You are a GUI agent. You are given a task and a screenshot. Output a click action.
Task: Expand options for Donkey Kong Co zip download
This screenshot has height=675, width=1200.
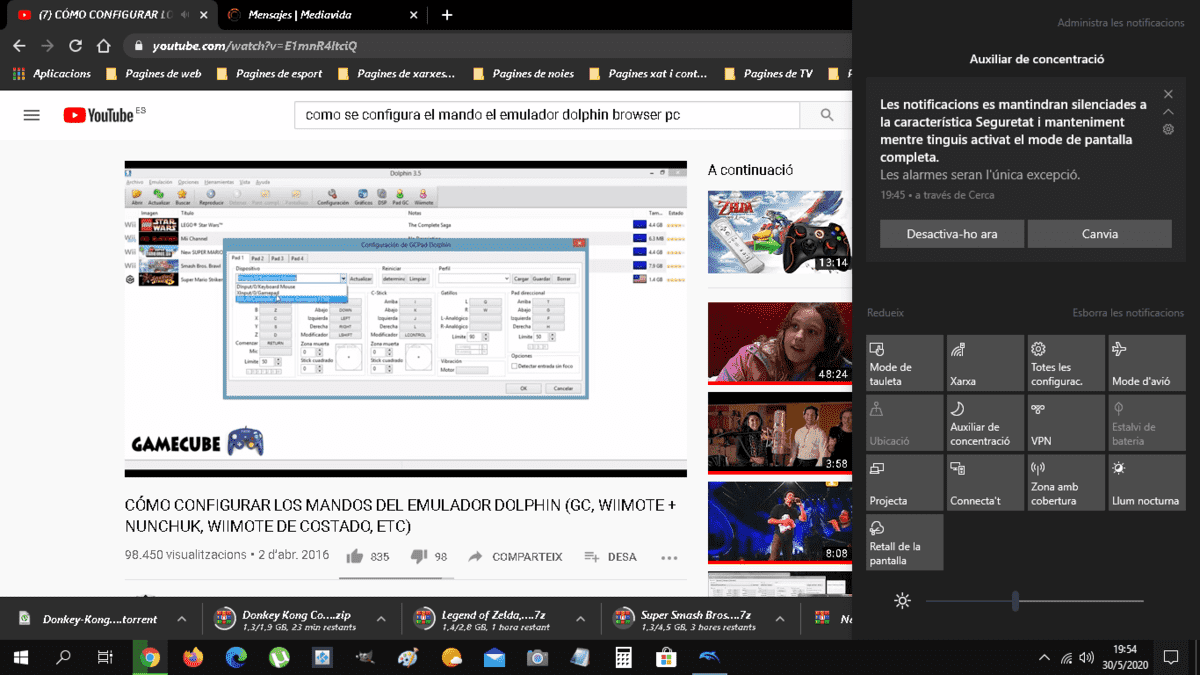pyautogui.click(x=381, y=619)
